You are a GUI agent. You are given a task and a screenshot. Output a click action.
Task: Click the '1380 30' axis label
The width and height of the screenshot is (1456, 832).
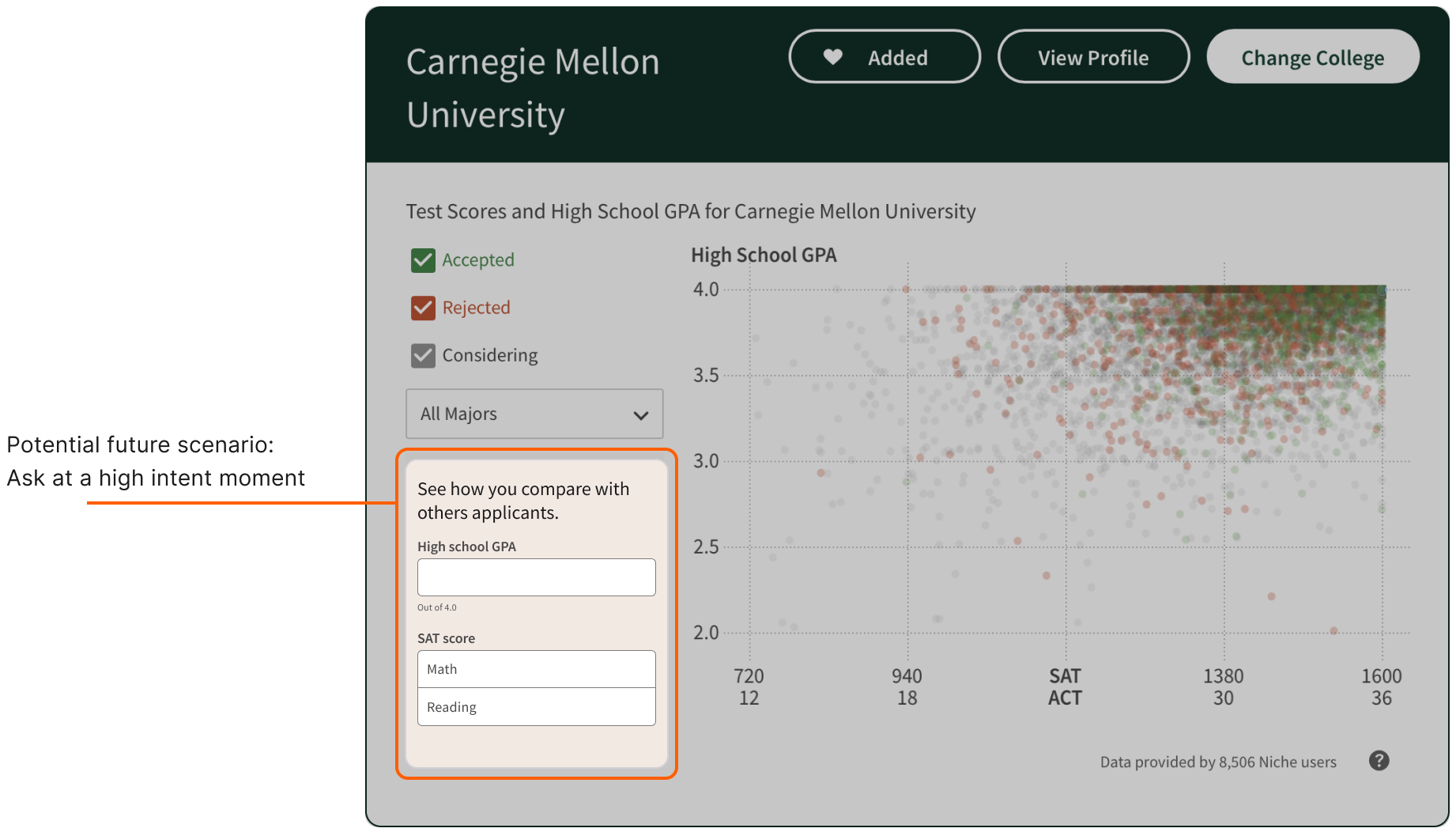click(x=1223, y=687)
